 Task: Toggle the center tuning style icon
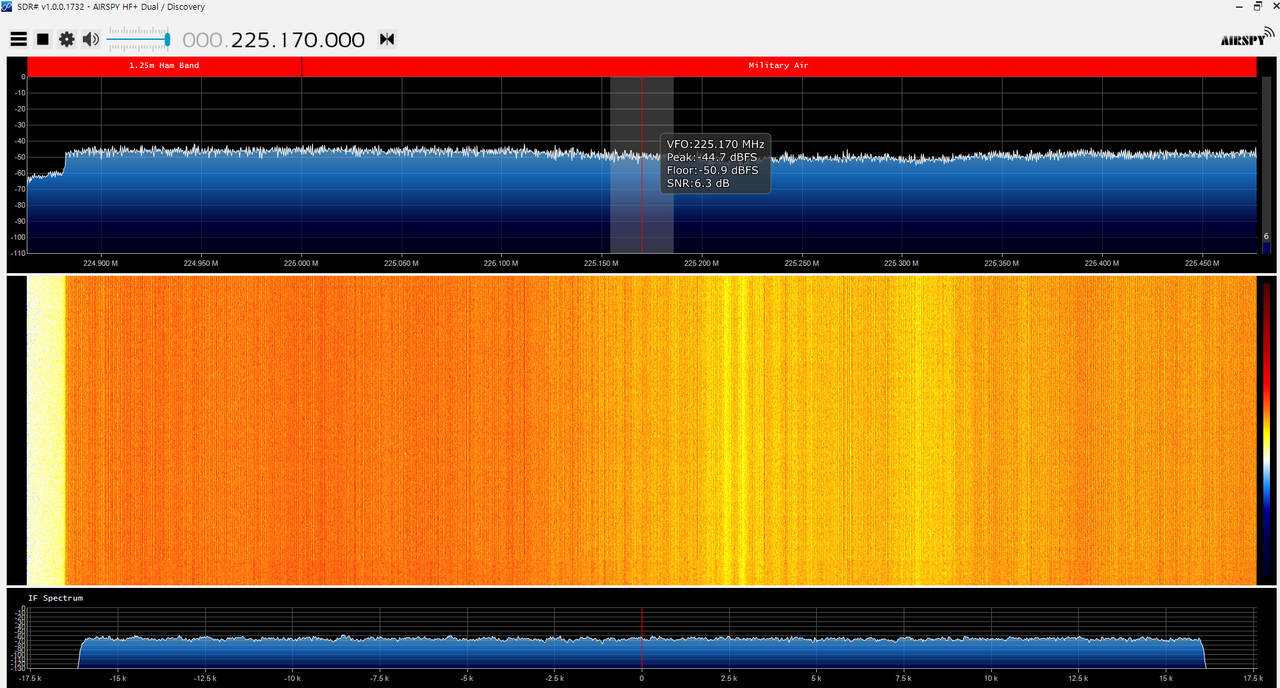[387, 40]
